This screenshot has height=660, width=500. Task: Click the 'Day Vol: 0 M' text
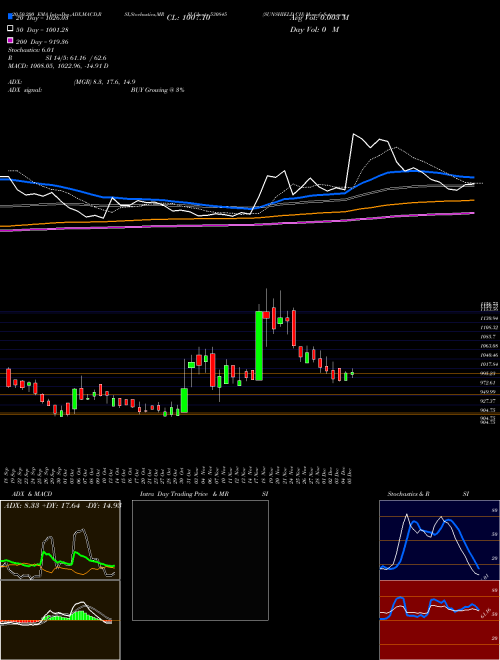pyautogui.click(x=314, y=29)
